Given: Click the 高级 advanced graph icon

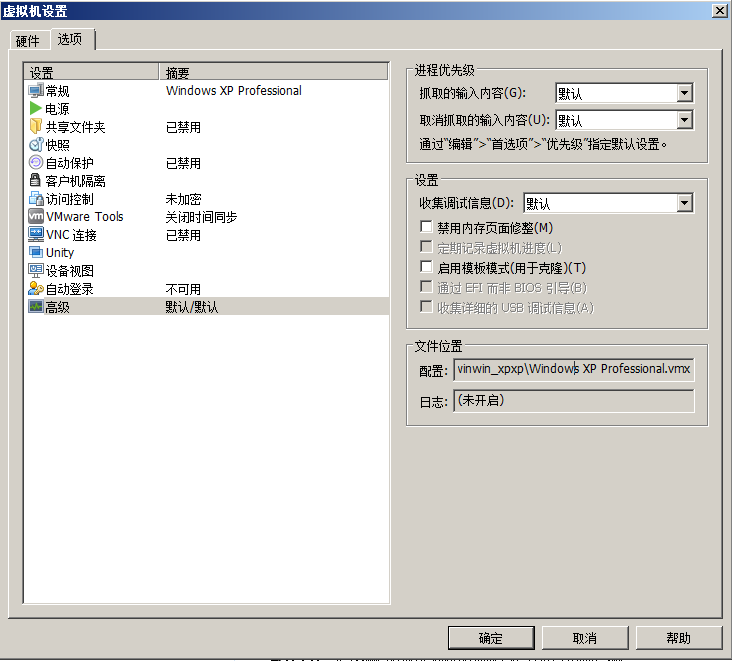Looking at the screenshot, I should (x=35, y=307).
